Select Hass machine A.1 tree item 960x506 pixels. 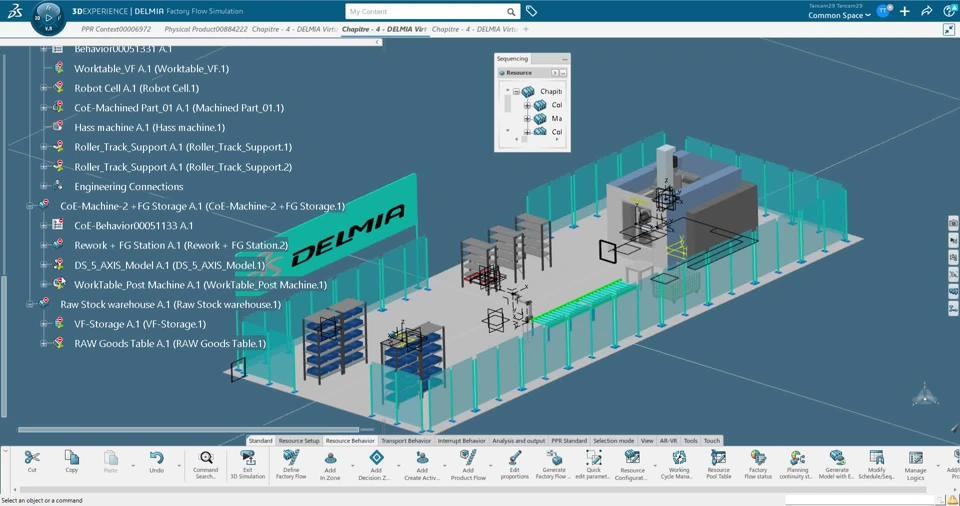point(149,127)
